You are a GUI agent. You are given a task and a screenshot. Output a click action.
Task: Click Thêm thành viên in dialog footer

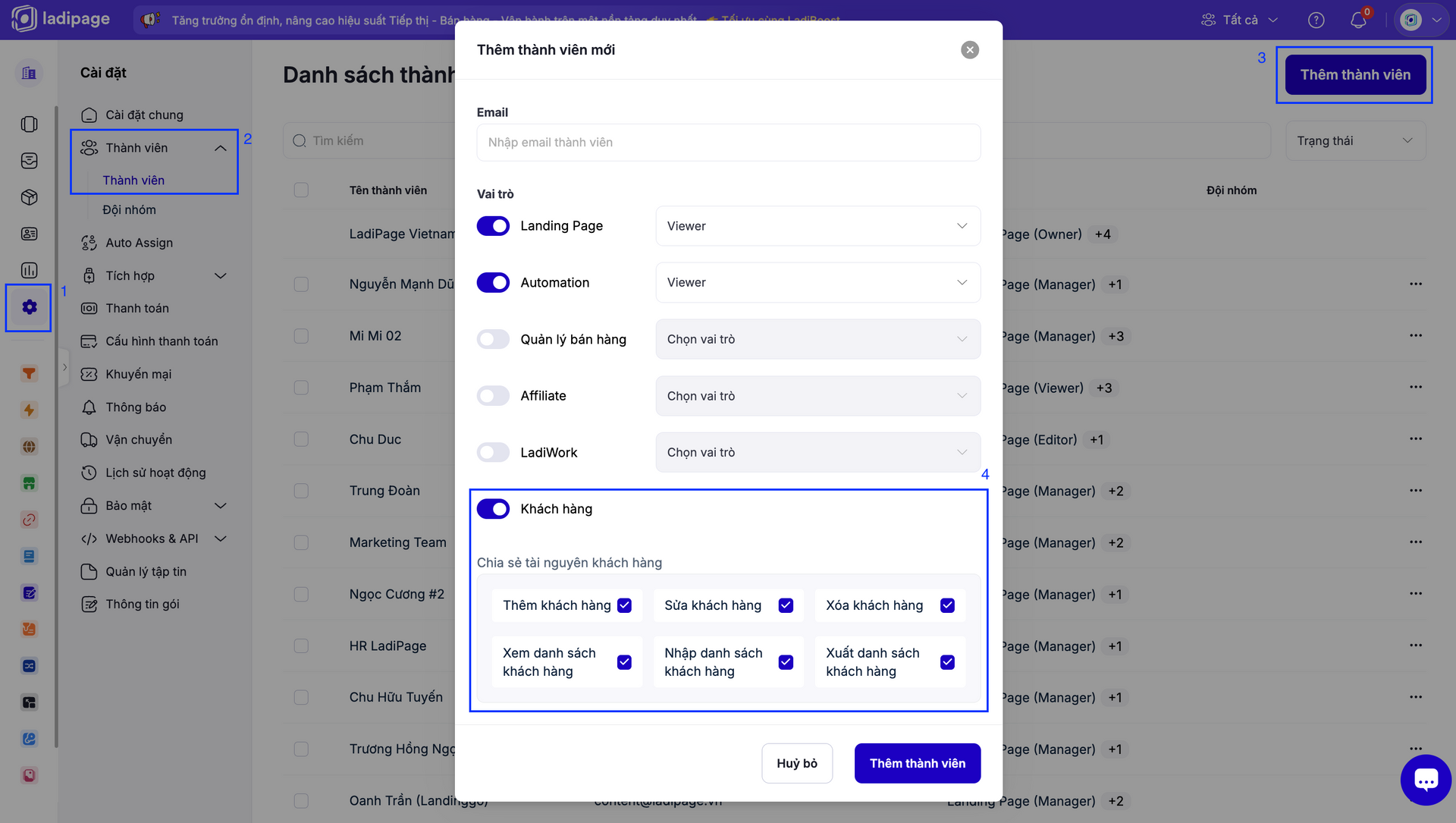click(x=917, y=763)
